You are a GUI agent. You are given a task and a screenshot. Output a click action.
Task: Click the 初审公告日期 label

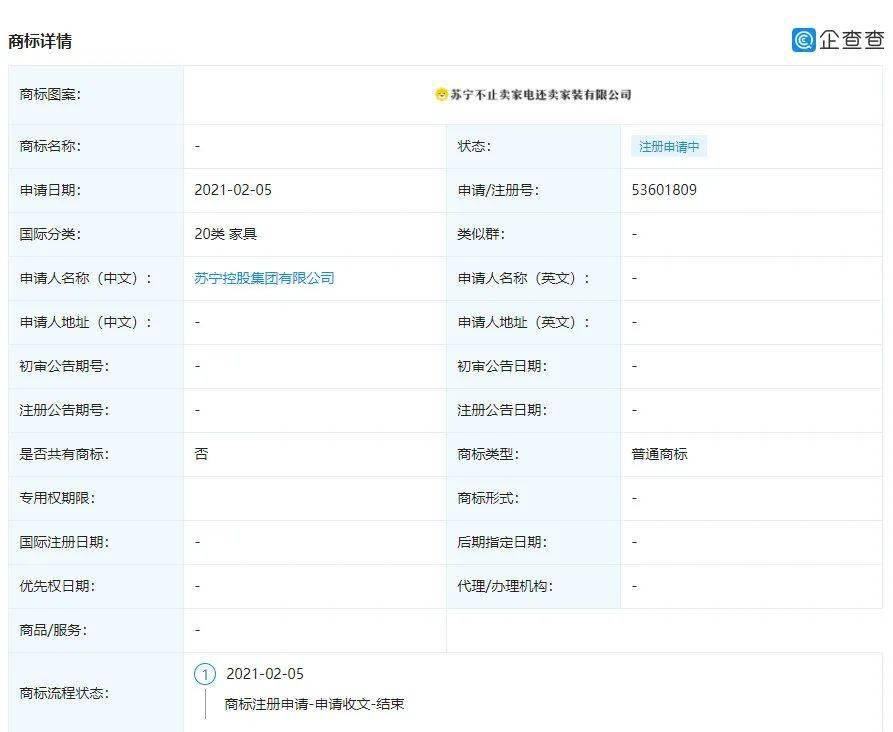pyautogui.click(x=502, y=366)
